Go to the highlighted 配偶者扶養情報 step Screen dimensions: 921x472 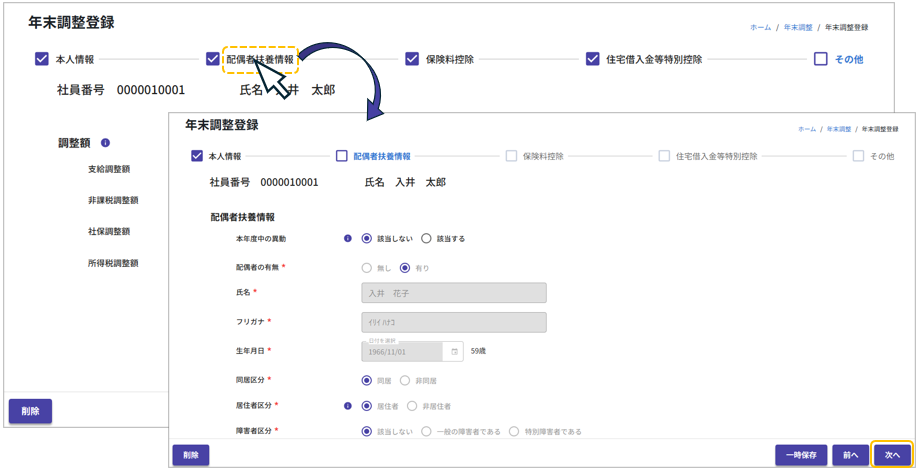260,59
